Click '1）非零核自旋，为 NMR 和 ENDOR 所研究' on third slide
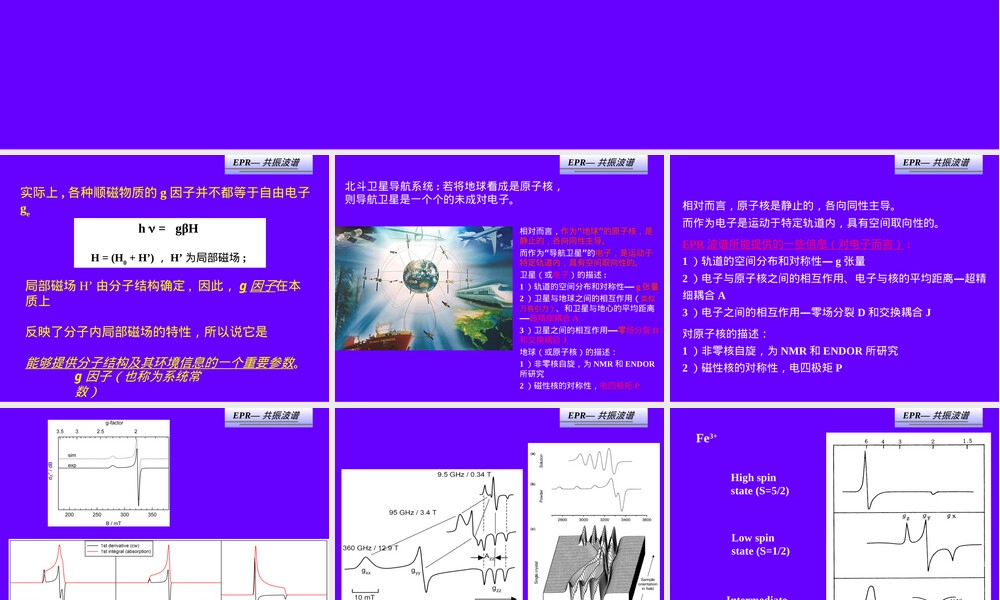1000x600 pixels. (x=790, y=351)
